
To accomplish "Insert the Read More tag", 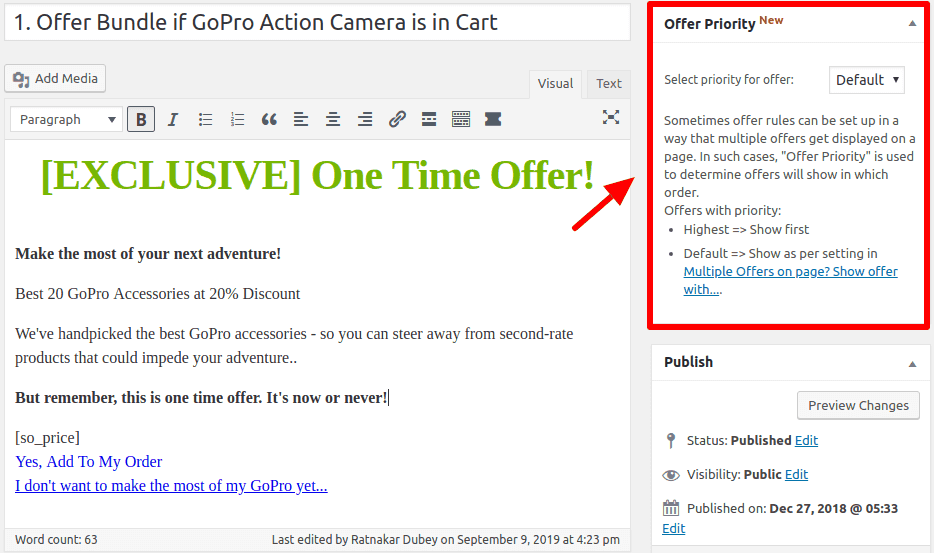I will pos(429,119).
